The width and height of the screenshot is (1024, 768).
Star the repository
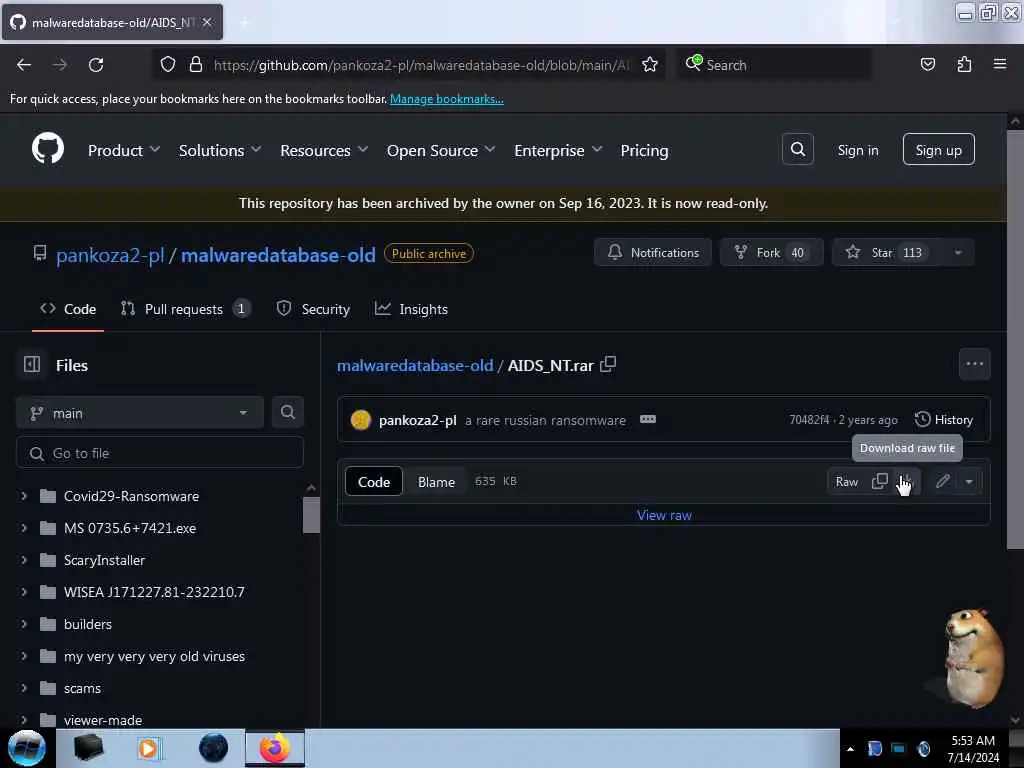pyautogui.click(x=888, y=253)
